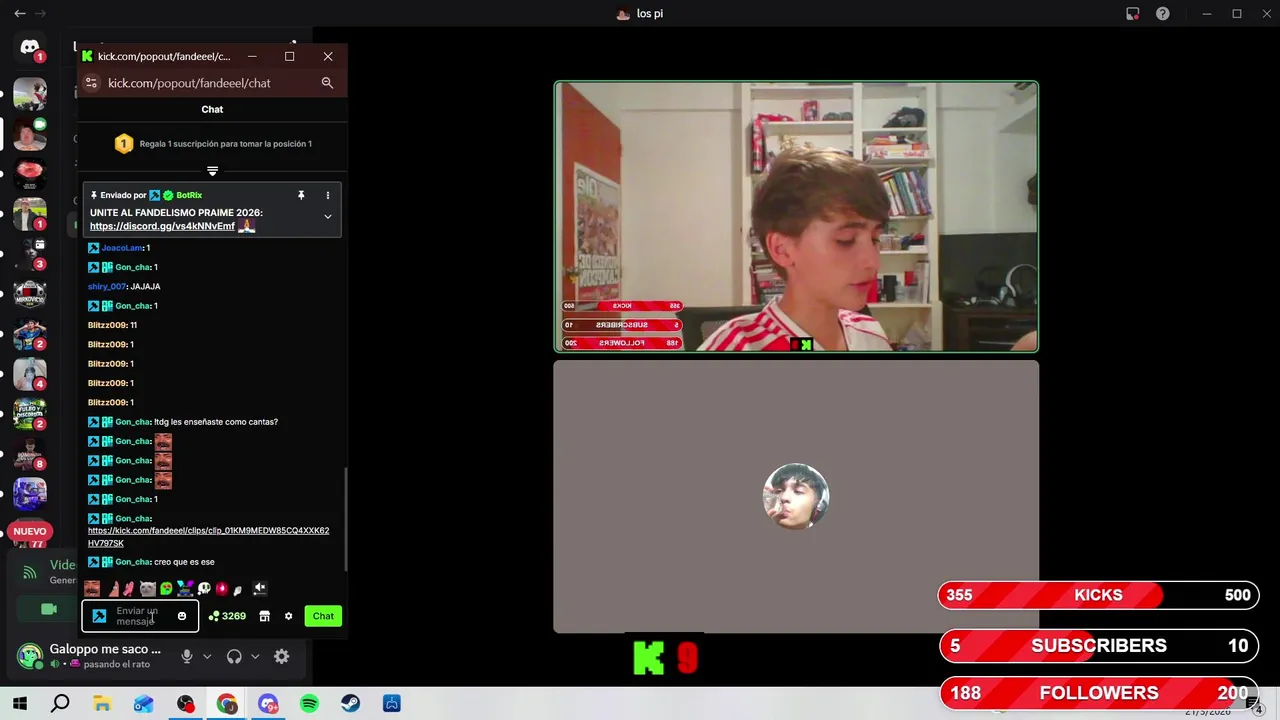Open Discord user settings gear
This screenshot has height=720, width=1280.
point(282,656)
